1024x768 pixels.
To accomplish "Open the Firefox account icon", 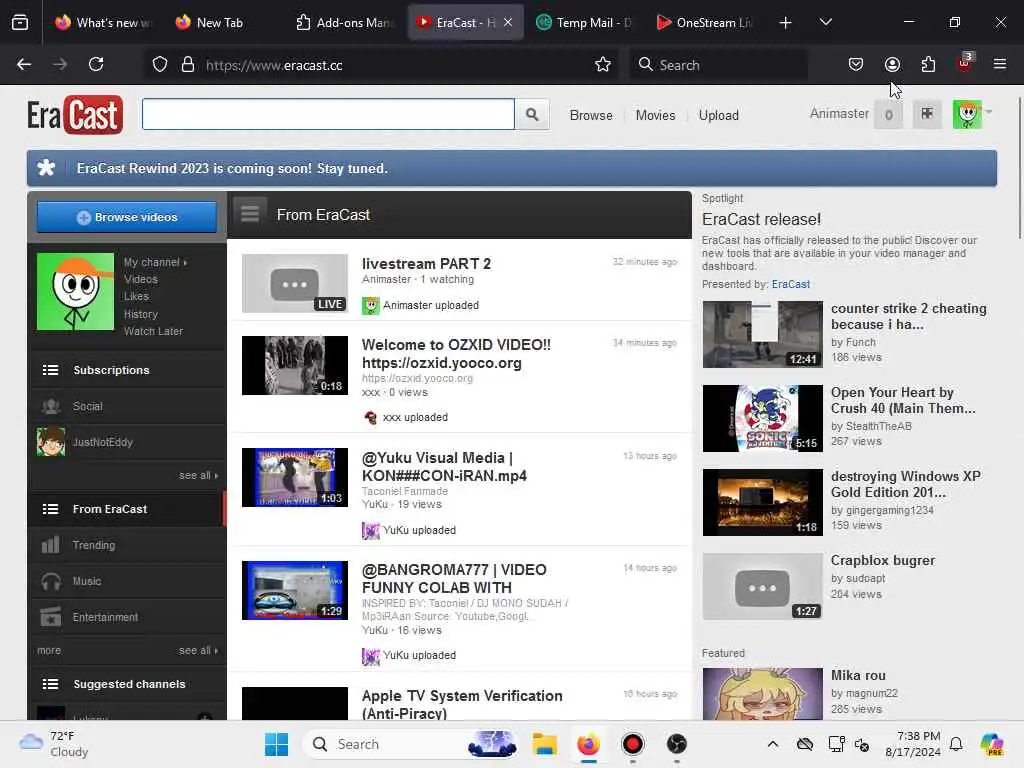I will click(x=892, y=65).
